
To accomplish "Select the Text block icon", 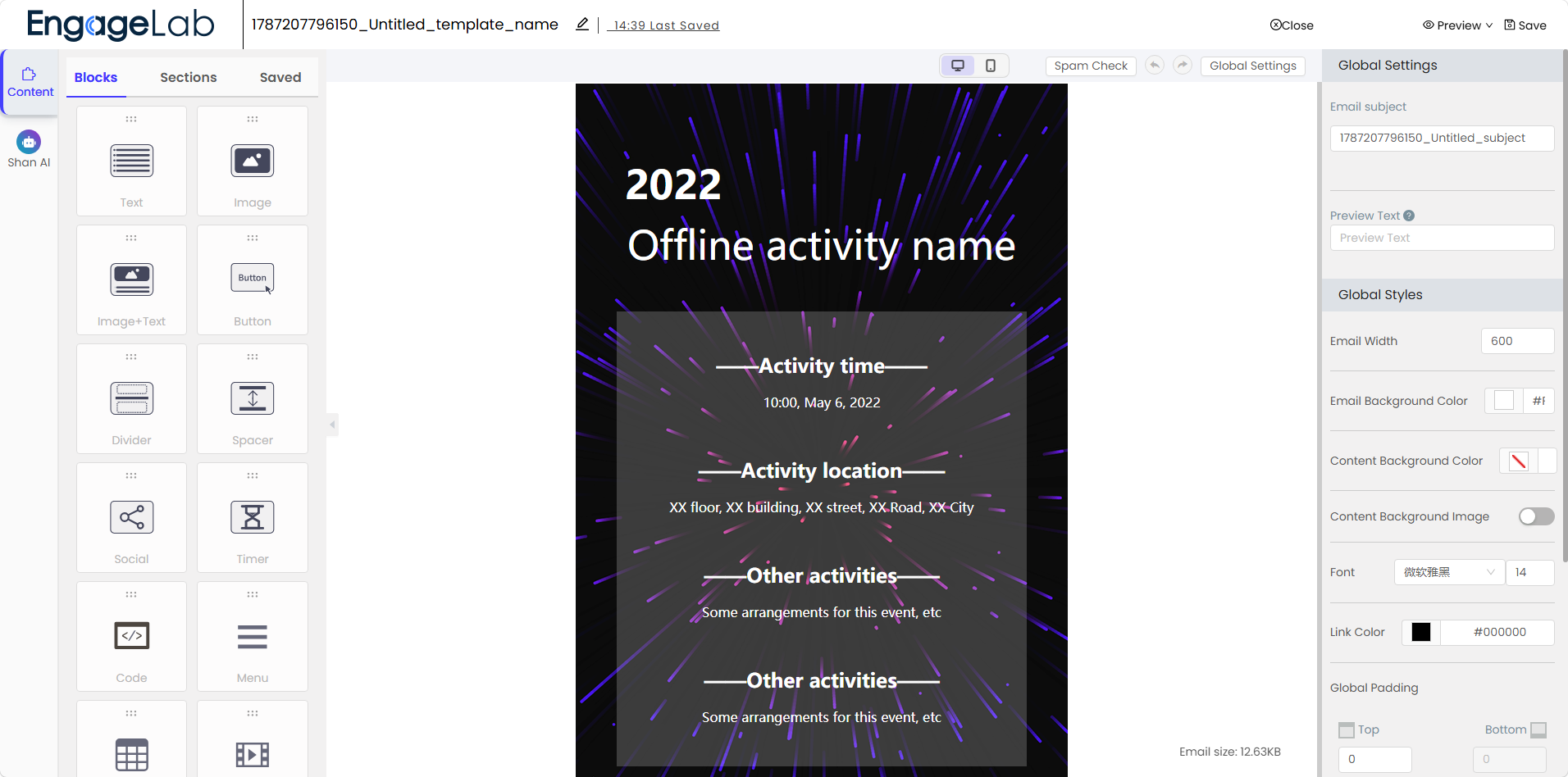I will click(131, 161).
